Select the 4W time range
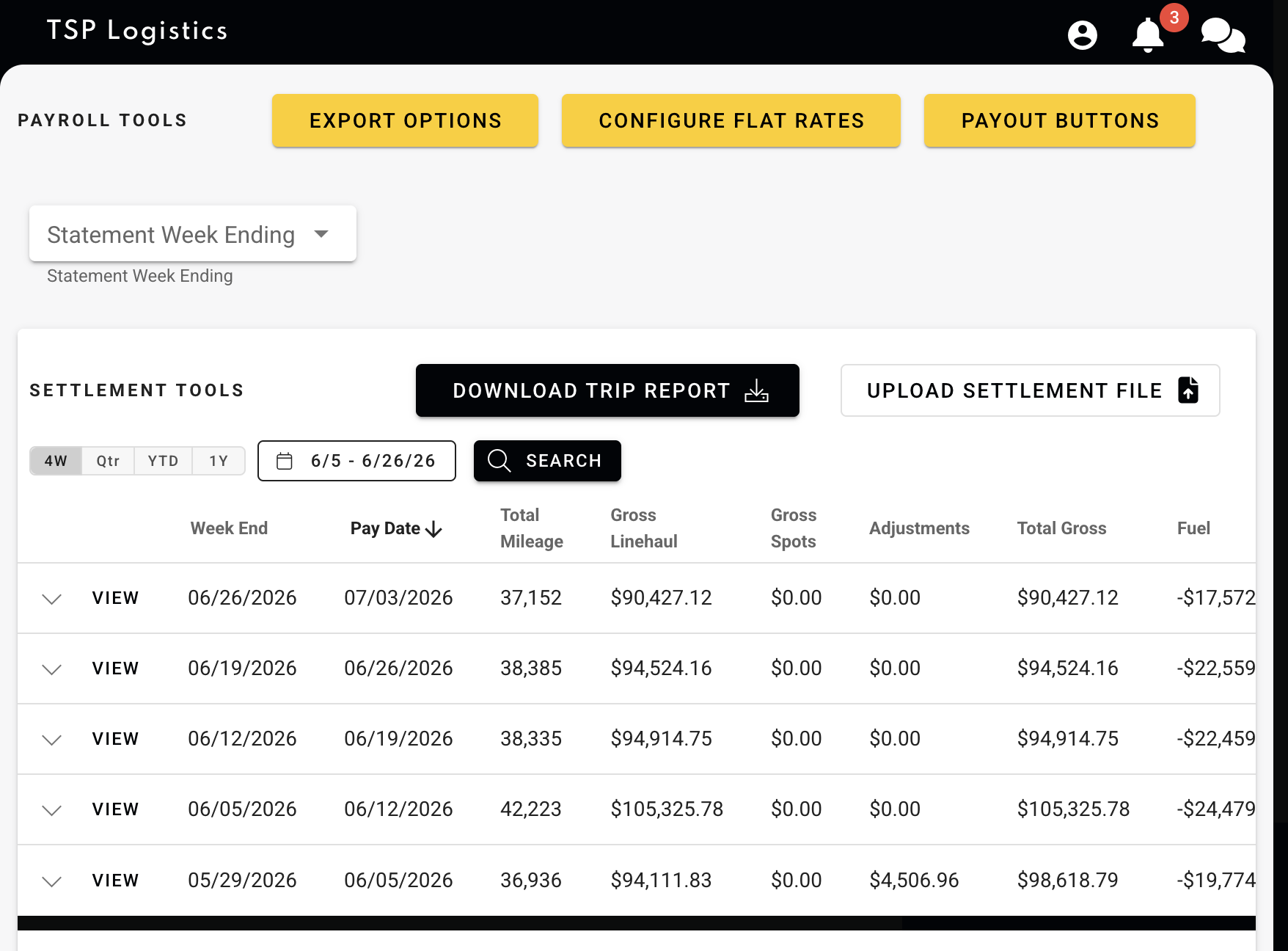Screen dimensions: 1288x951 56,461
